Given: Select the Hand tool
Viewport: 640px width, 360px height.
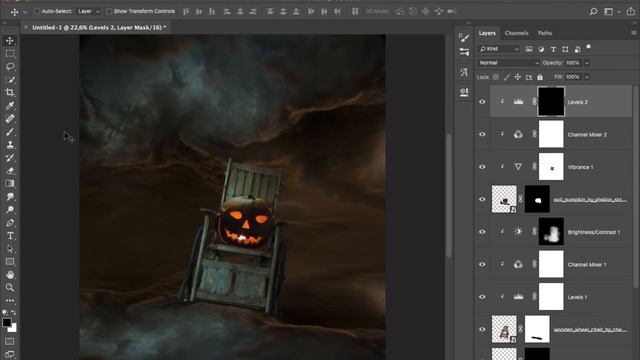Looking at the screenshot, I should [10, 275].
